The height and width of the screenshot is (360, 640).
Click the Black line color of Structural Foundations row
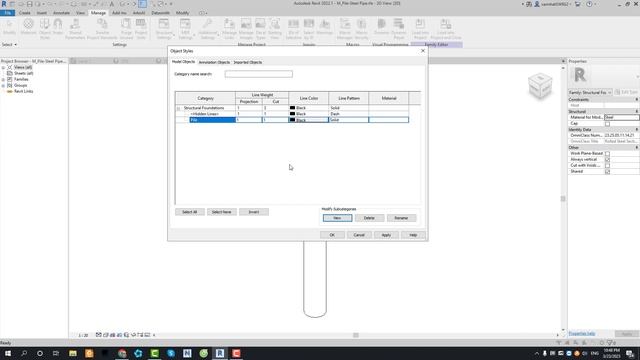pos(309,108)
